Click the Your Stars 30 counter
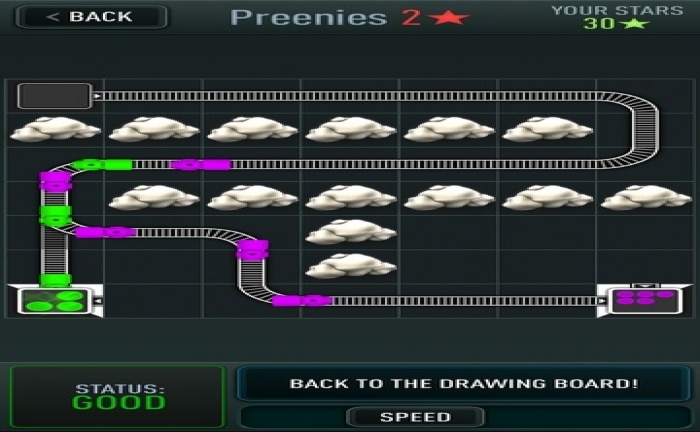 pyautogui.click(x=617, y=17)
